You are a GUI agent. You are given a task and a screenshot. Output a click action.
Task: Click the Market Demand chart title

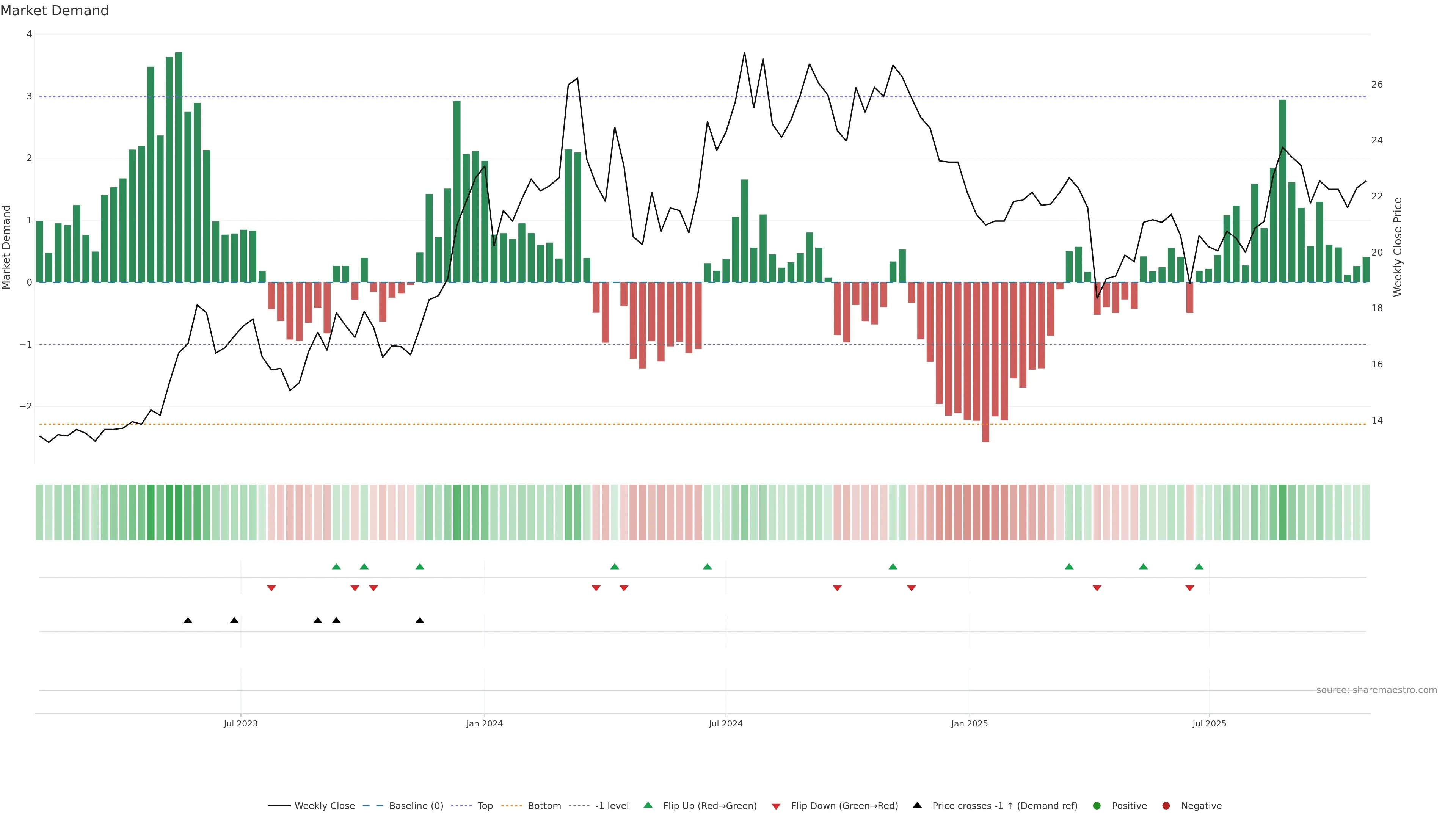click(x=54, y=11)
